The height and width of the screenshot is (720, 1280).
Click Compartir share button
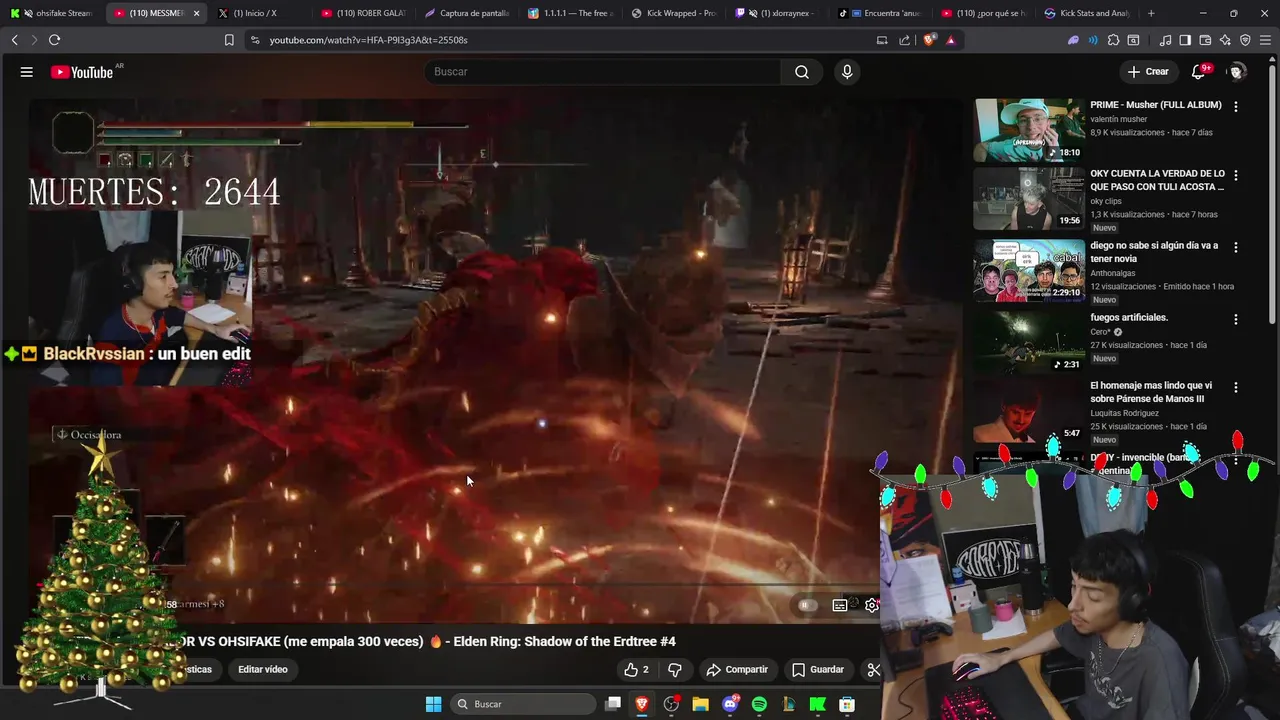click(x=736, y=670)
